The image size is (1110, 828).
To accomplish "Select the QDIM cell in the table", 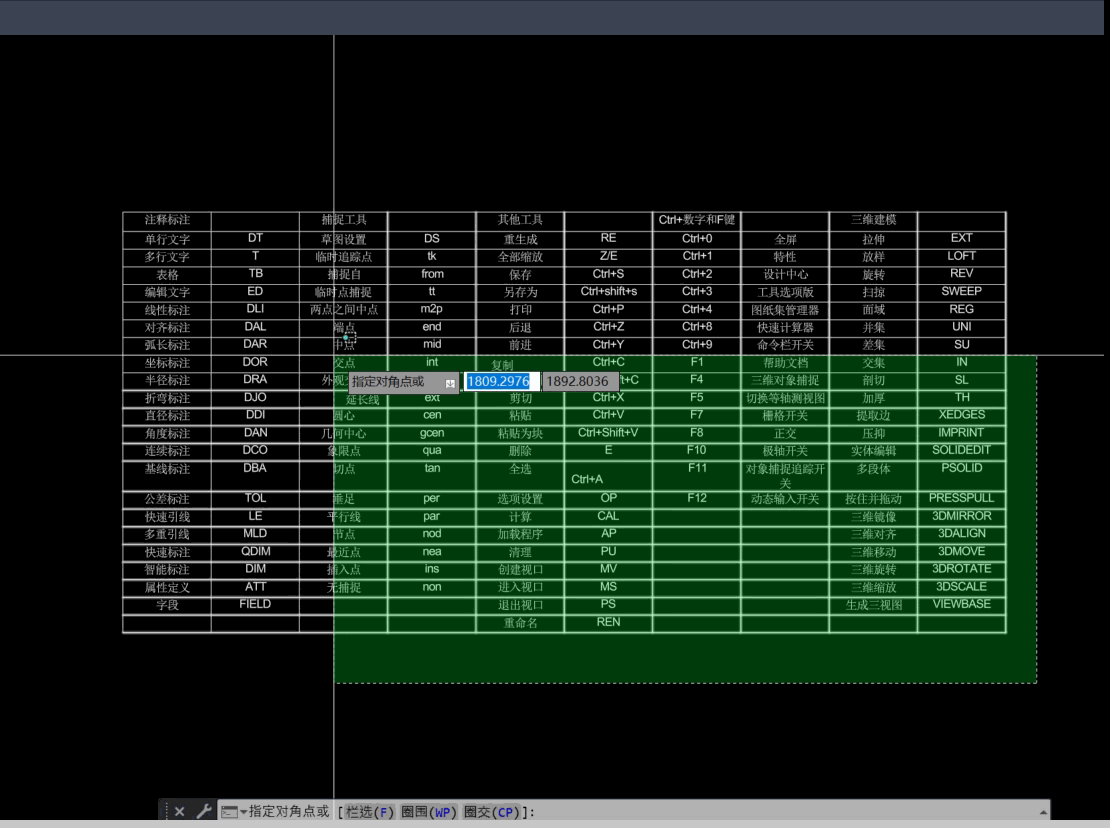I will 255,551.
